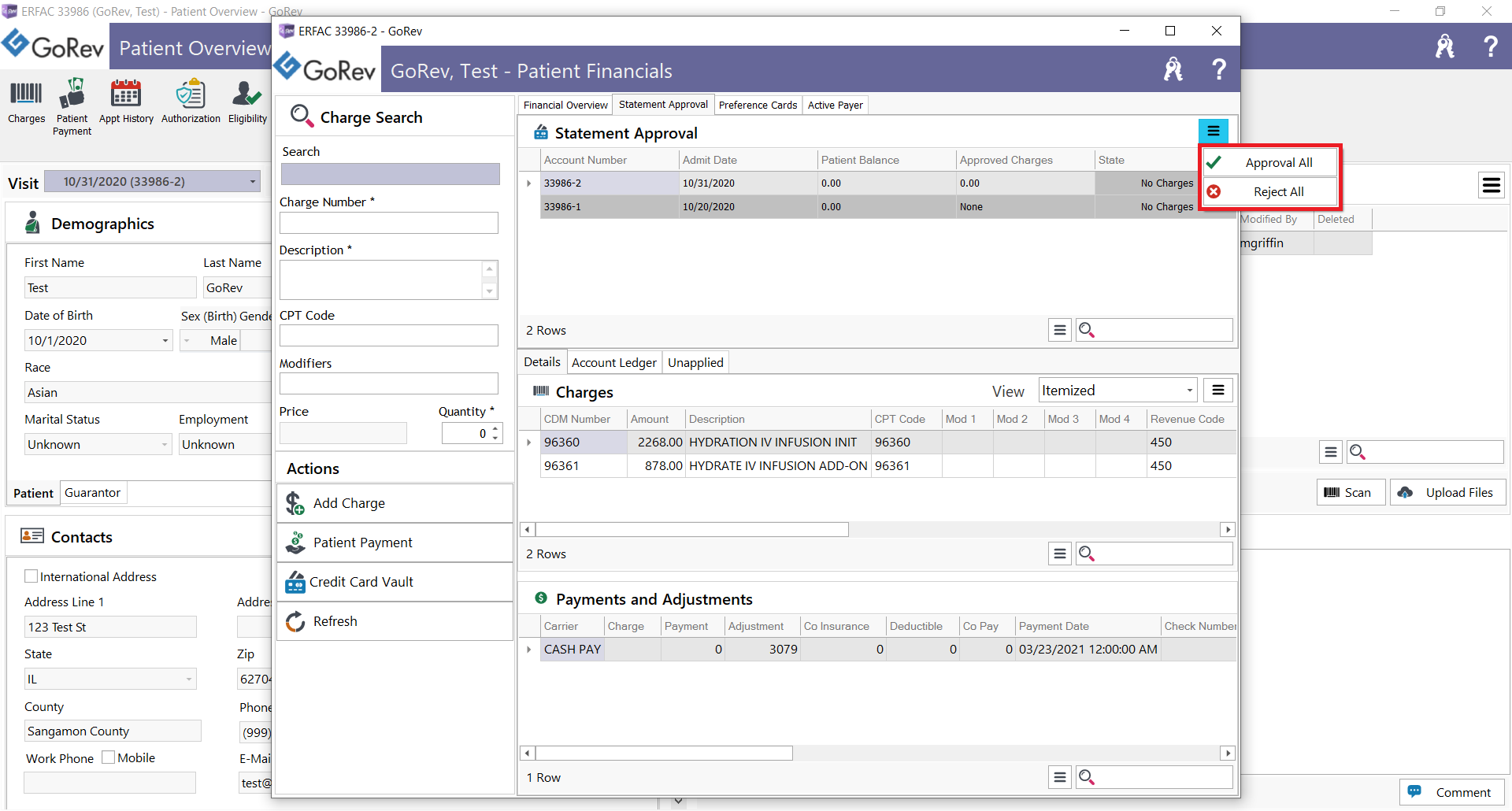Choose Reject All from menu
This screenshot has height=811, width=1512.
click(x=1269, y=192)
